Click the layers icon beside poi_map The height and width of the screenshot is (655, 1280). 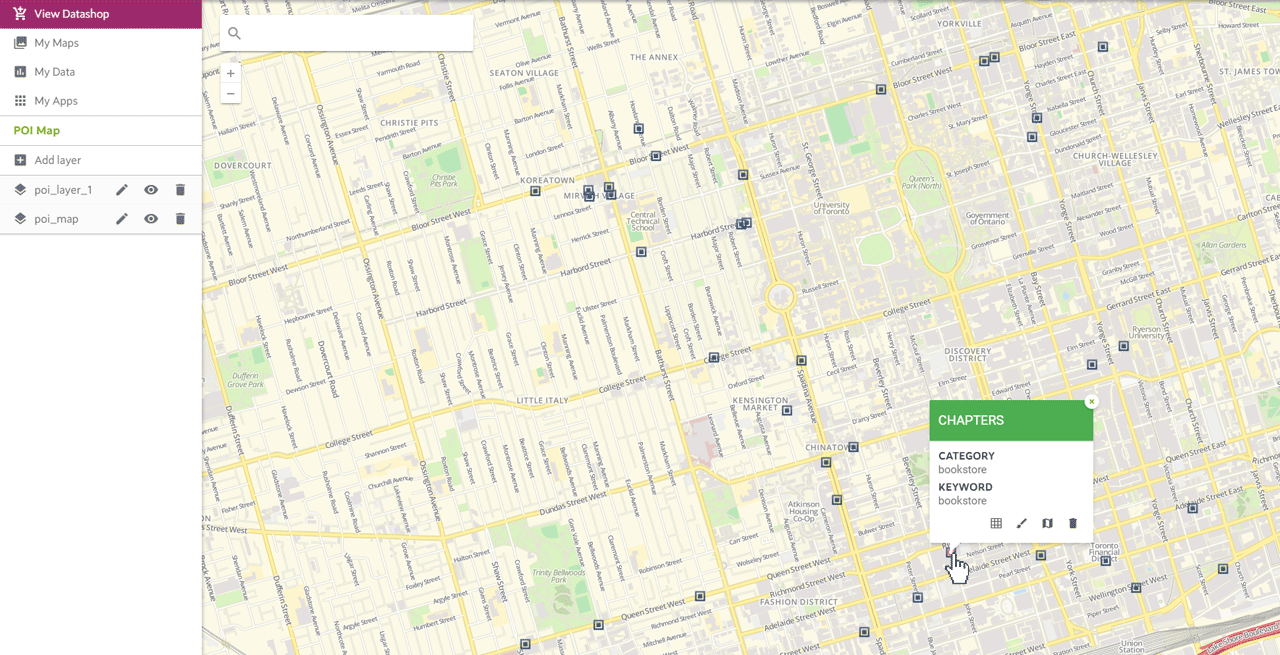tap(20, 219)
